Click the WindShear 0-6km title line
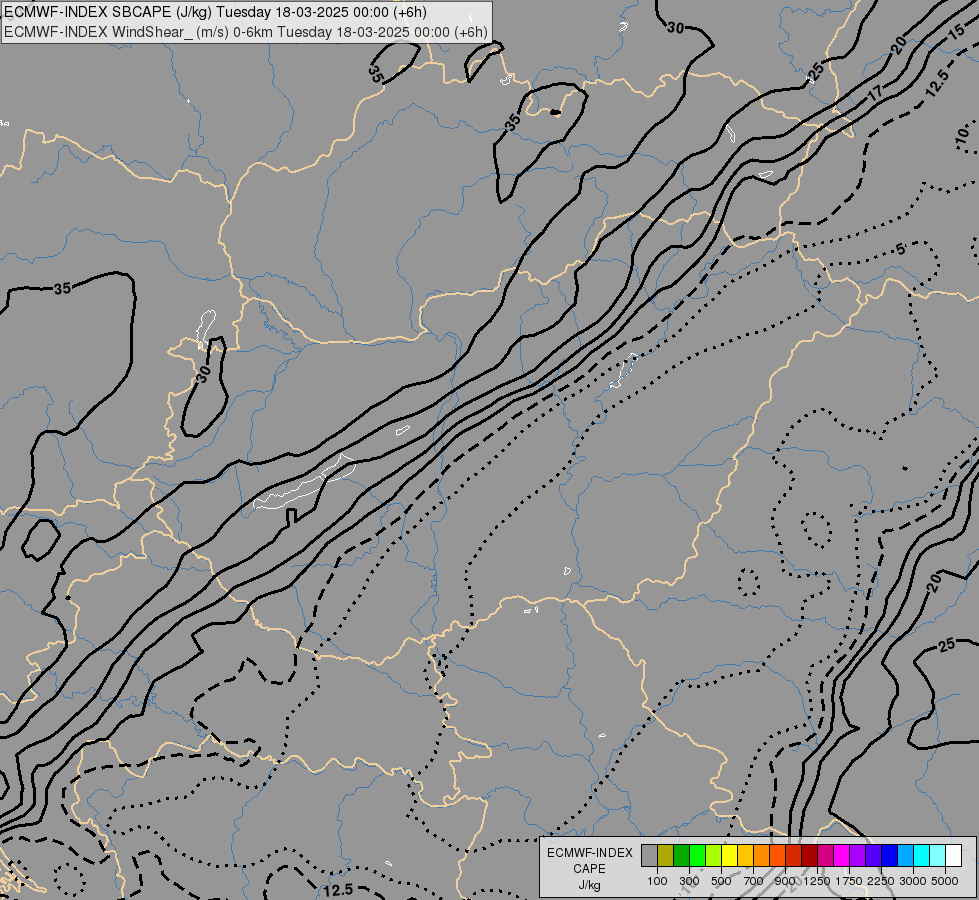 pyautogui.click(x=246, y=32)
